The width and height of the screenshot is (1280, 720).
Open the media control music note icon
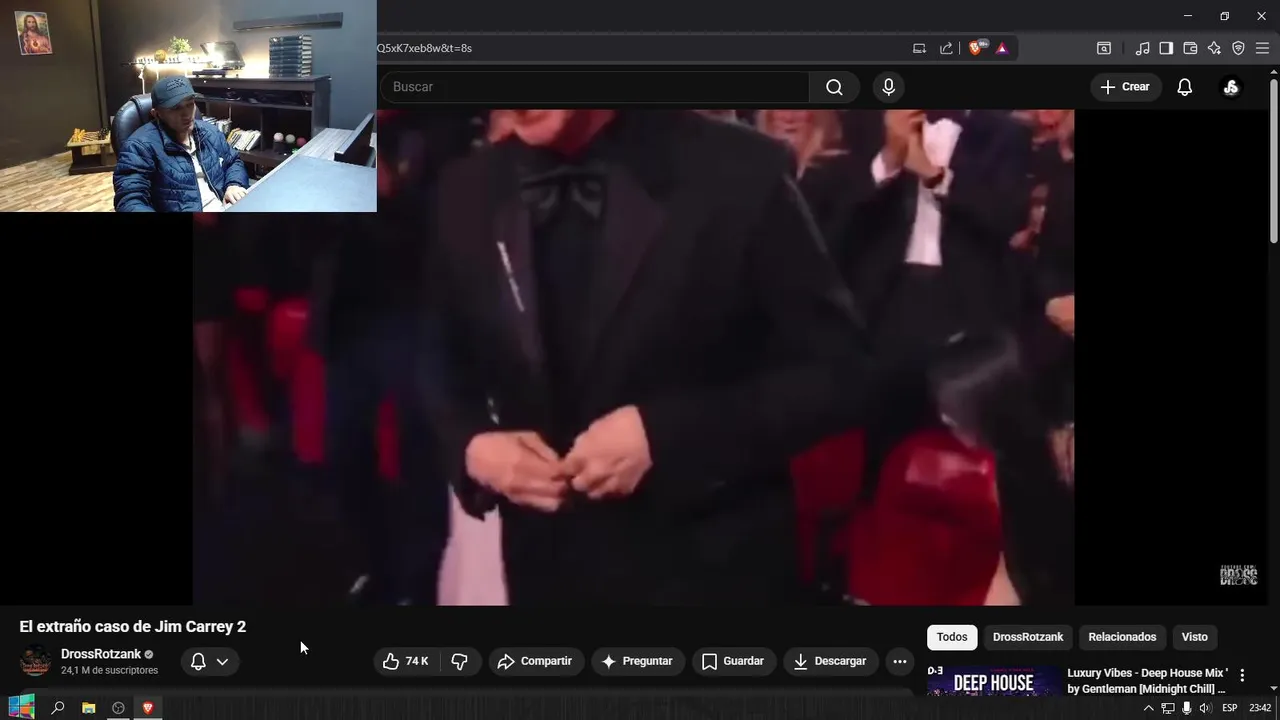(1142, 48)
